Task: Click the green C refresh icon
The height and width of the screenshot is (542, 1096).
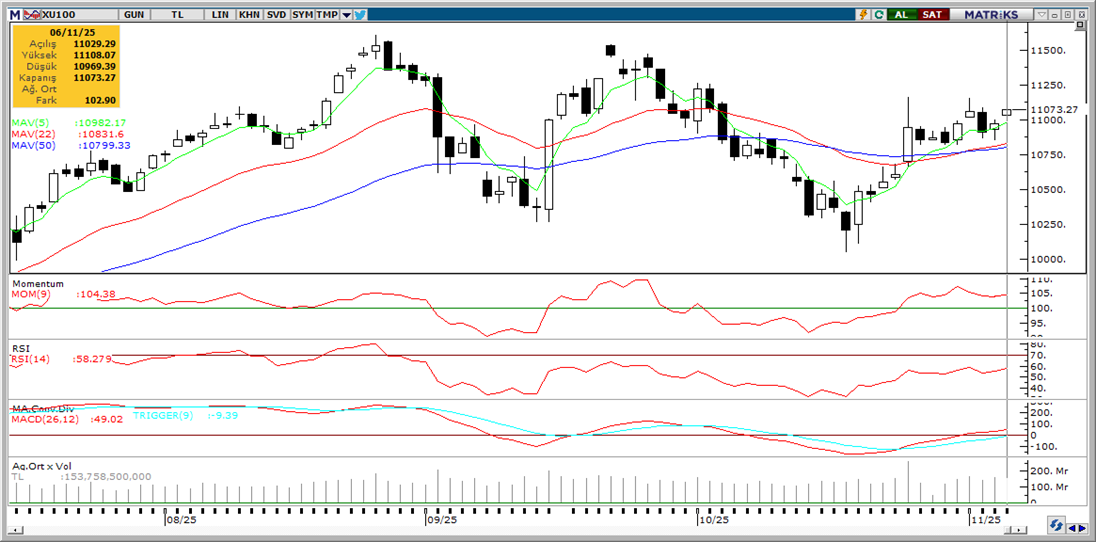Action: (878, 15)
